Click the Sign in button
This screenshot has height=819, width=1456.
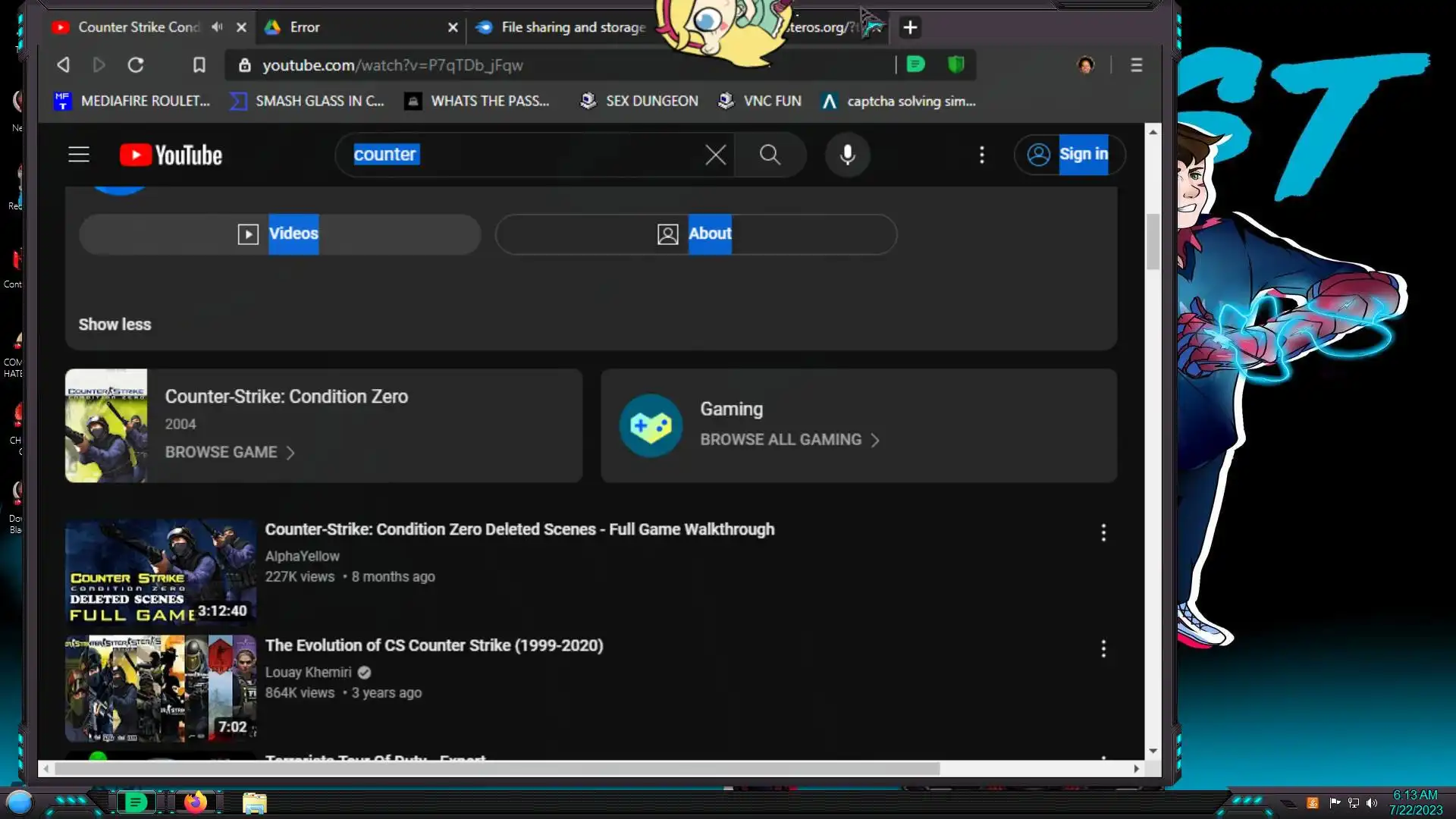pyautogui.click(x=1069, y=155)
